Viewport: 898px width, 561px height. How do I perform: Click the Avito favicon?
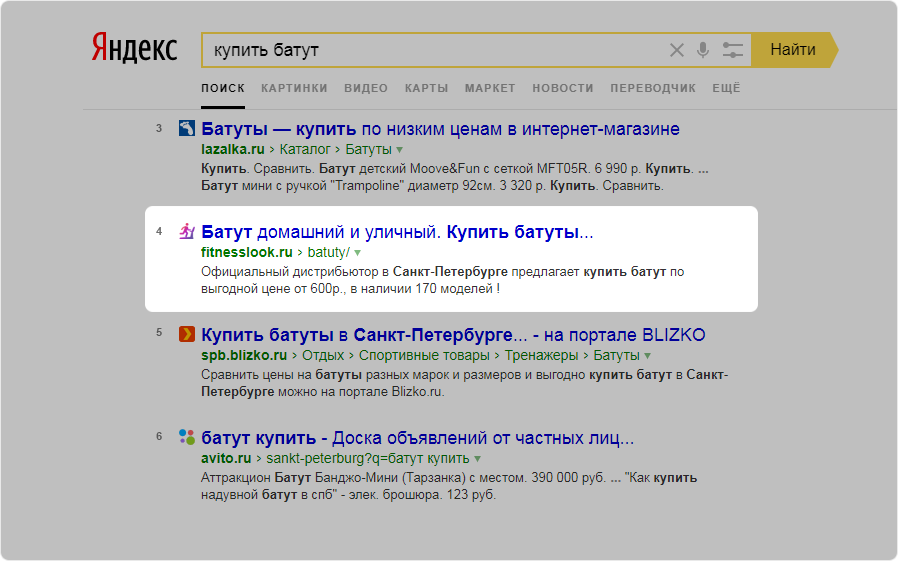(x=186, y=437)
